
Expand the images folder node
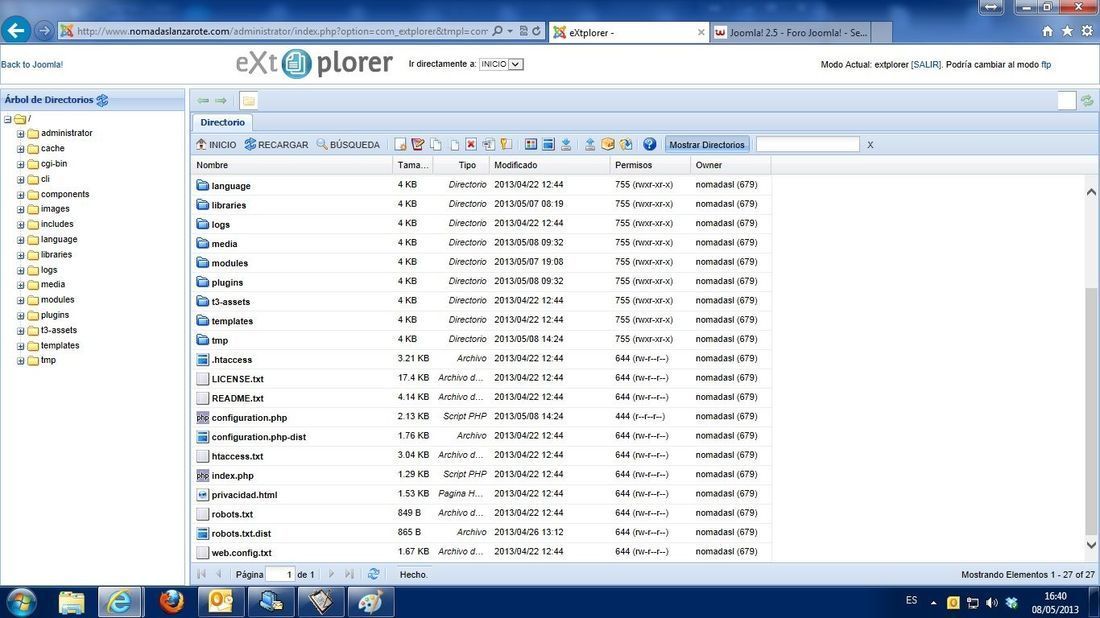pos(20,209)
